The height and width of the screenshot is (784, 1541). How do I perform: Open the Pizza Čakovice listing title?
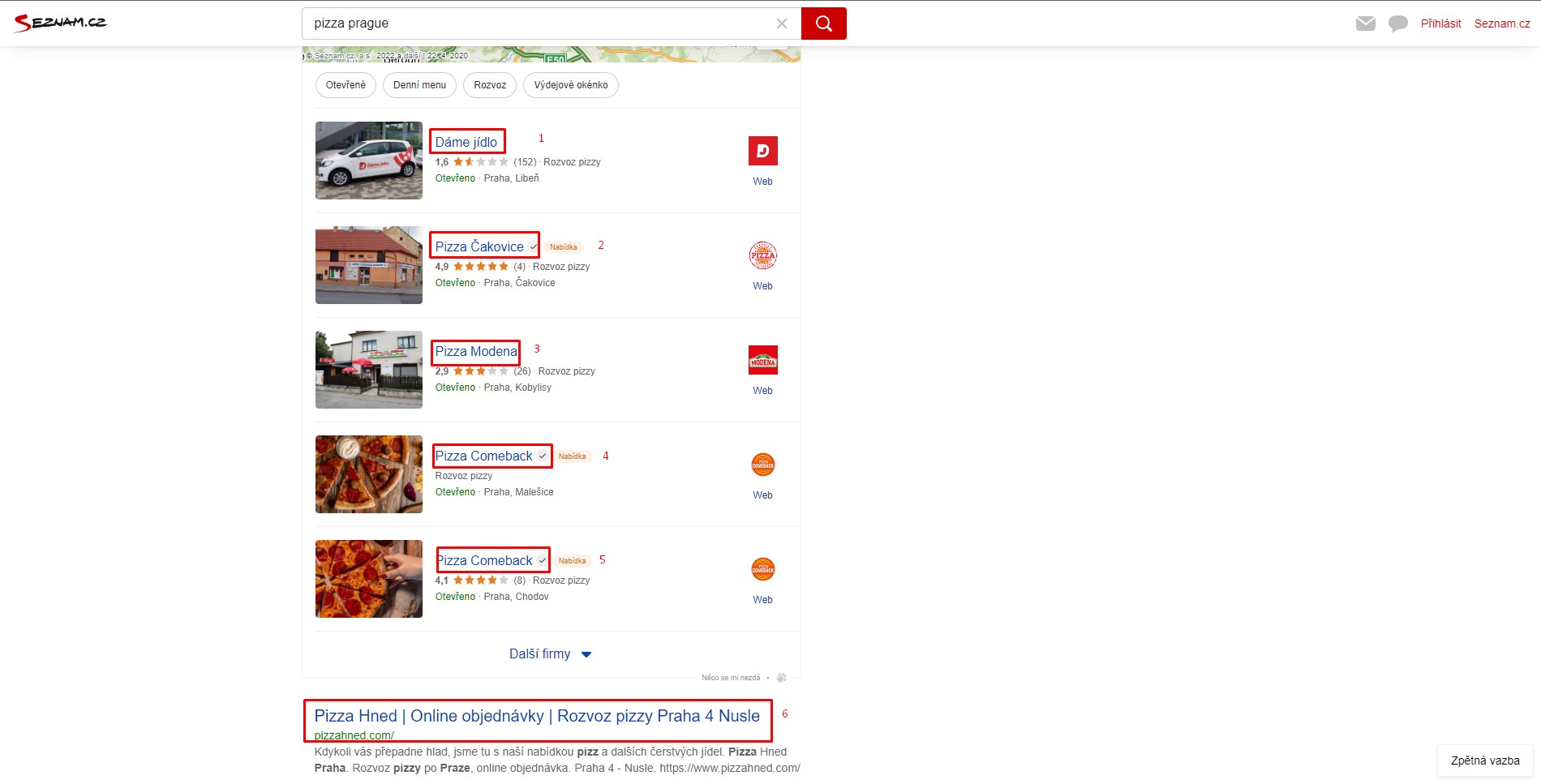point(479,246)
